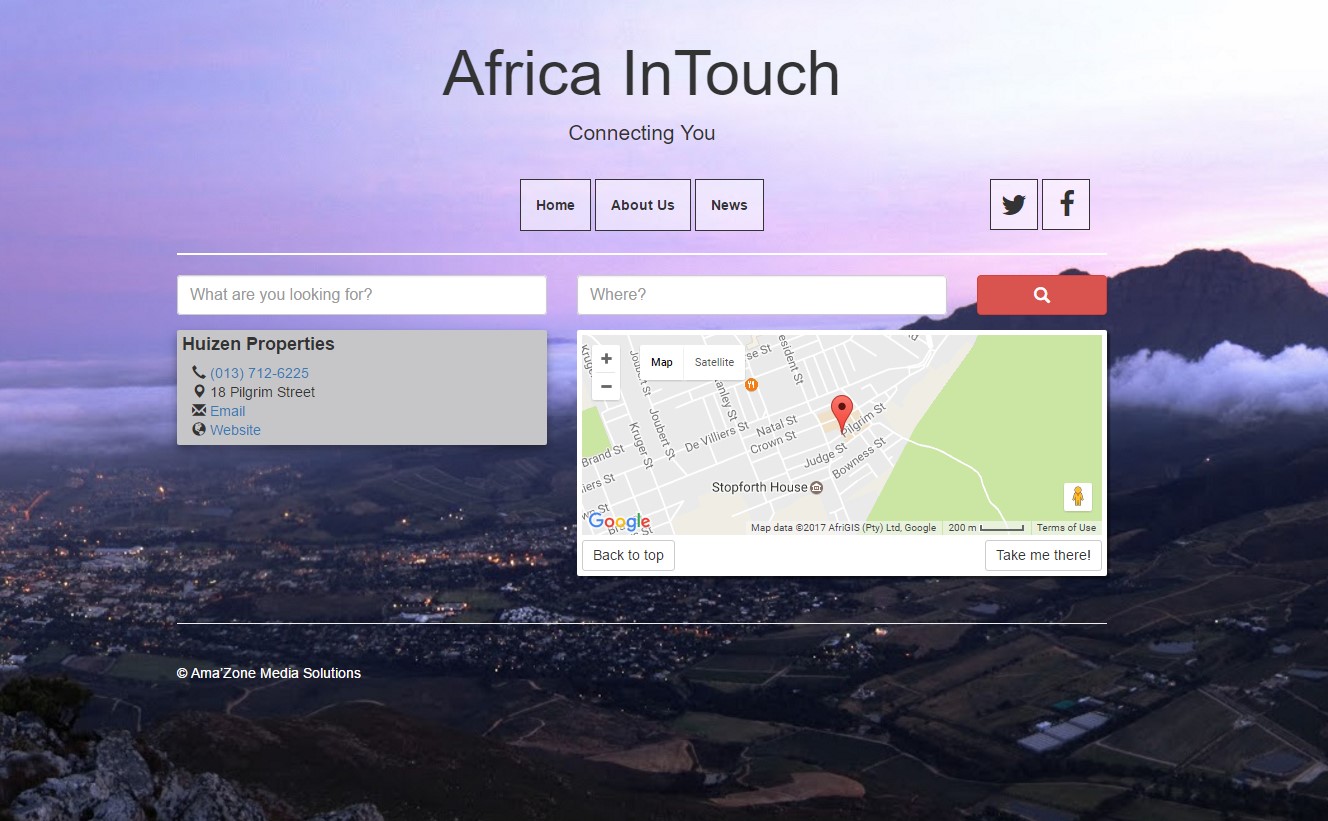Open the News page
Viewport: 1328px width, 821px height.
coord(729,205)
